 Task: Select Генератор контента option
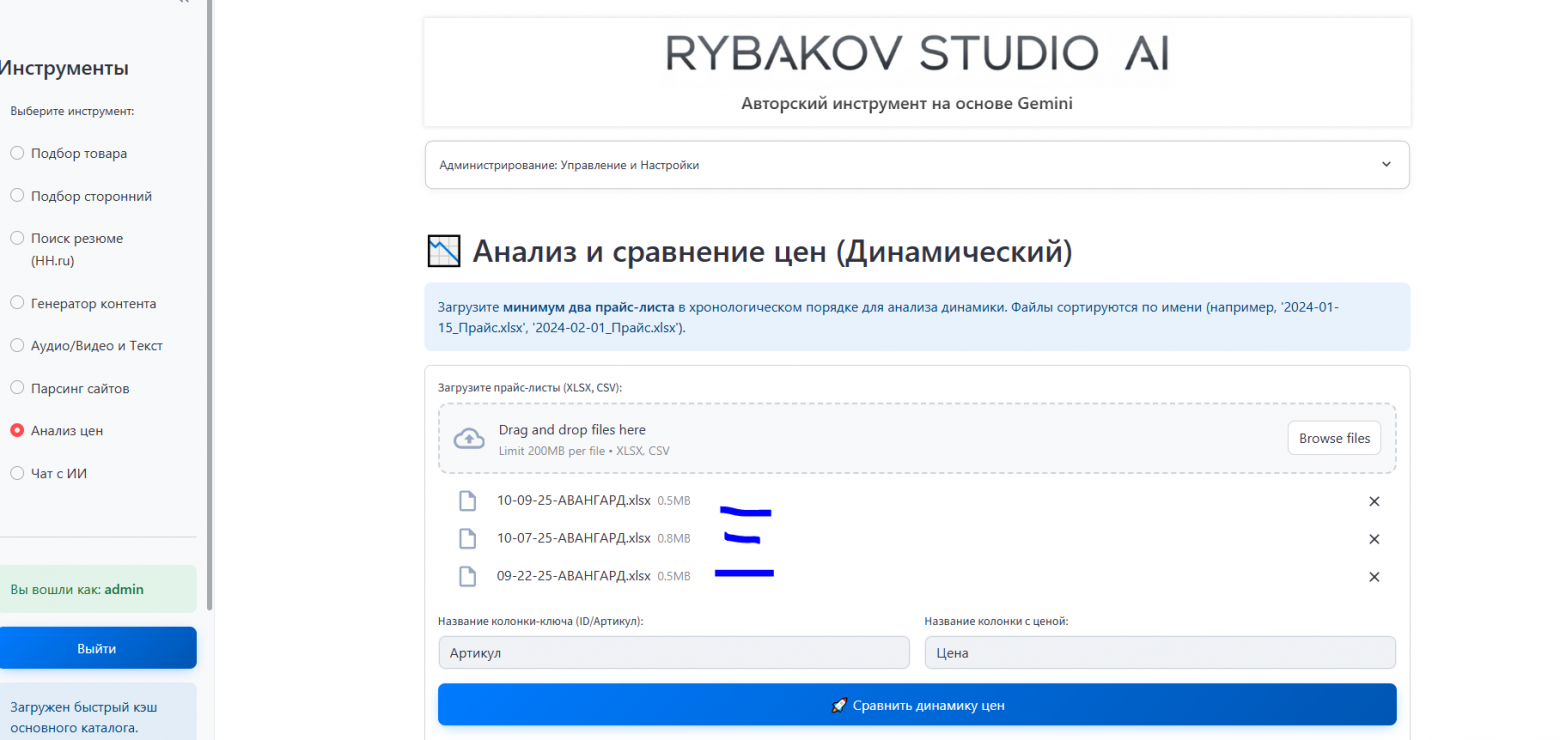click(x=17, y=303)
